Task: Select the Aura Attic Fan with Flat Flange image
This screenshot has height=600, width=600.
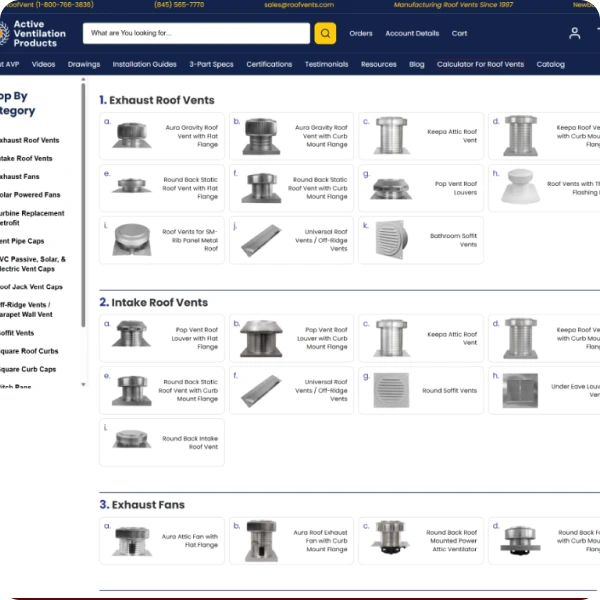Action: 132,541
